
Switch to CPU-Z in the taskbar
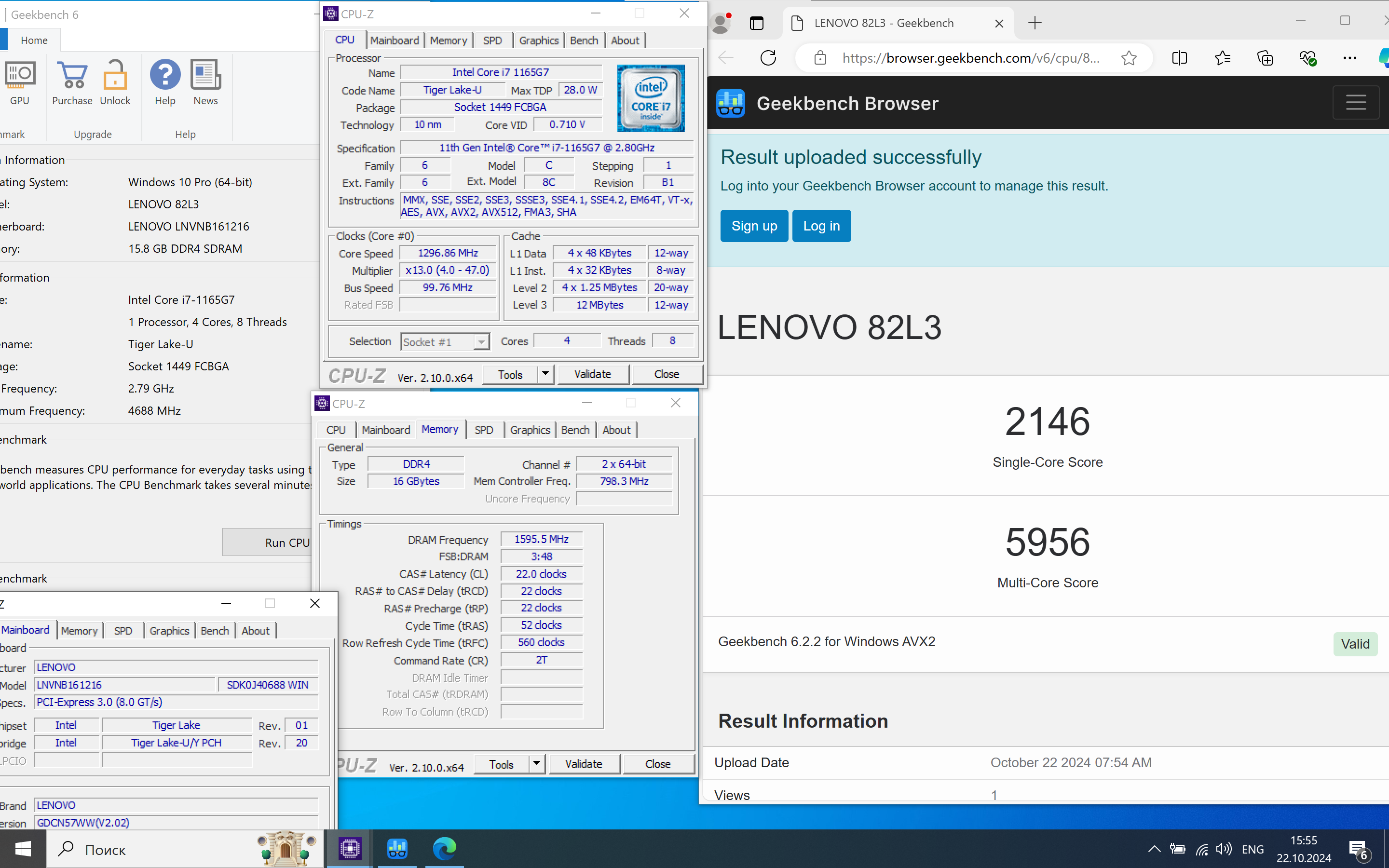(x=350, y=849)
